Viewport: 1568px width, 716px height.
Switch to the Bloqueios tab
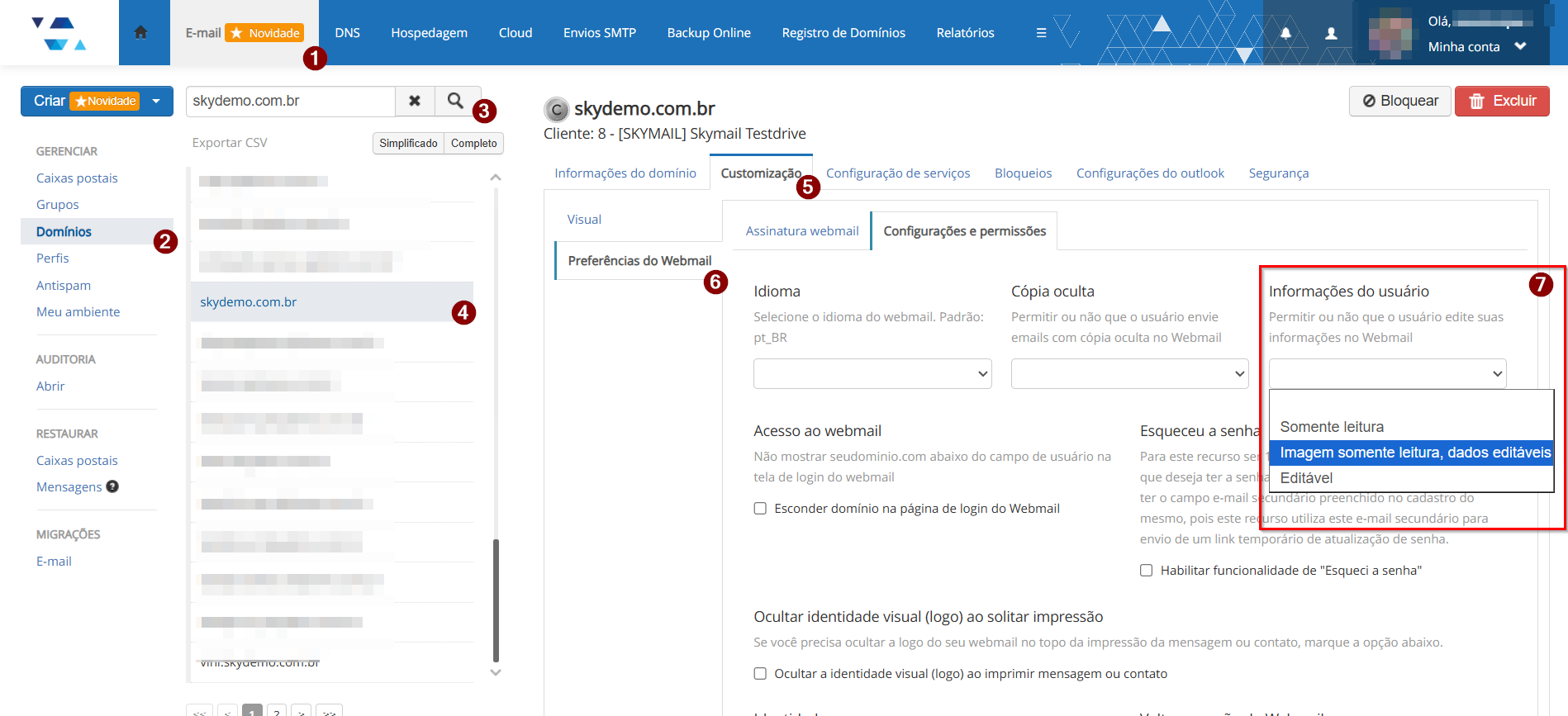(x=1023, y=173)
